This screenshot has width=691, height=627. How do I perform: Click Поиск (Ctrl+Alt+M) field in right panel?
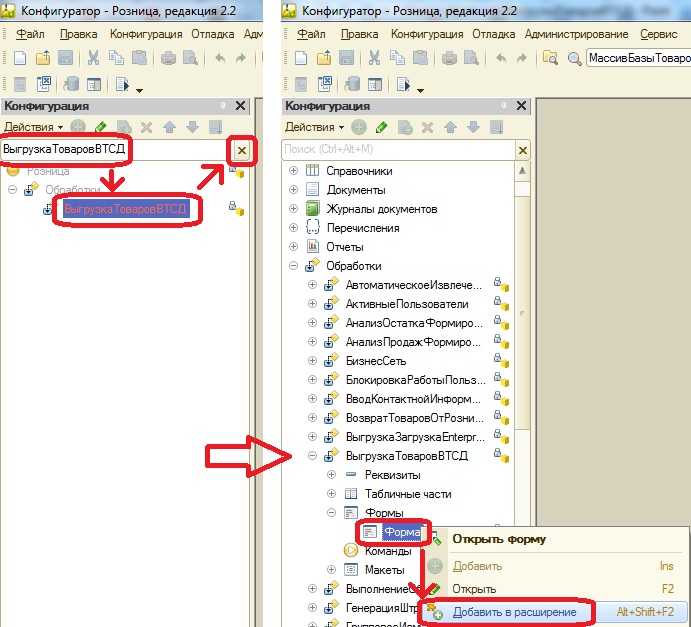coord(398,149)
